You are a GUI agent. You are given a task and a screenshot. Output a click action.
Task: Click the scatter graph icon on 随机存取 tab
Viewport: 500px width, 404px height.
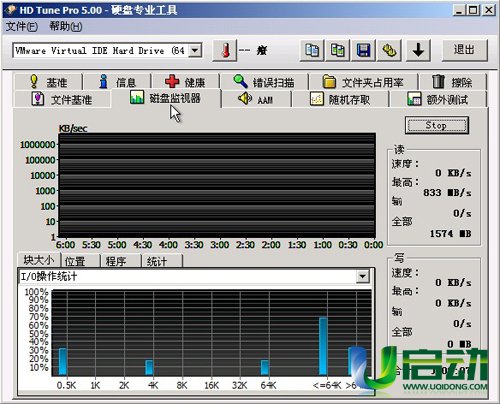317,99
